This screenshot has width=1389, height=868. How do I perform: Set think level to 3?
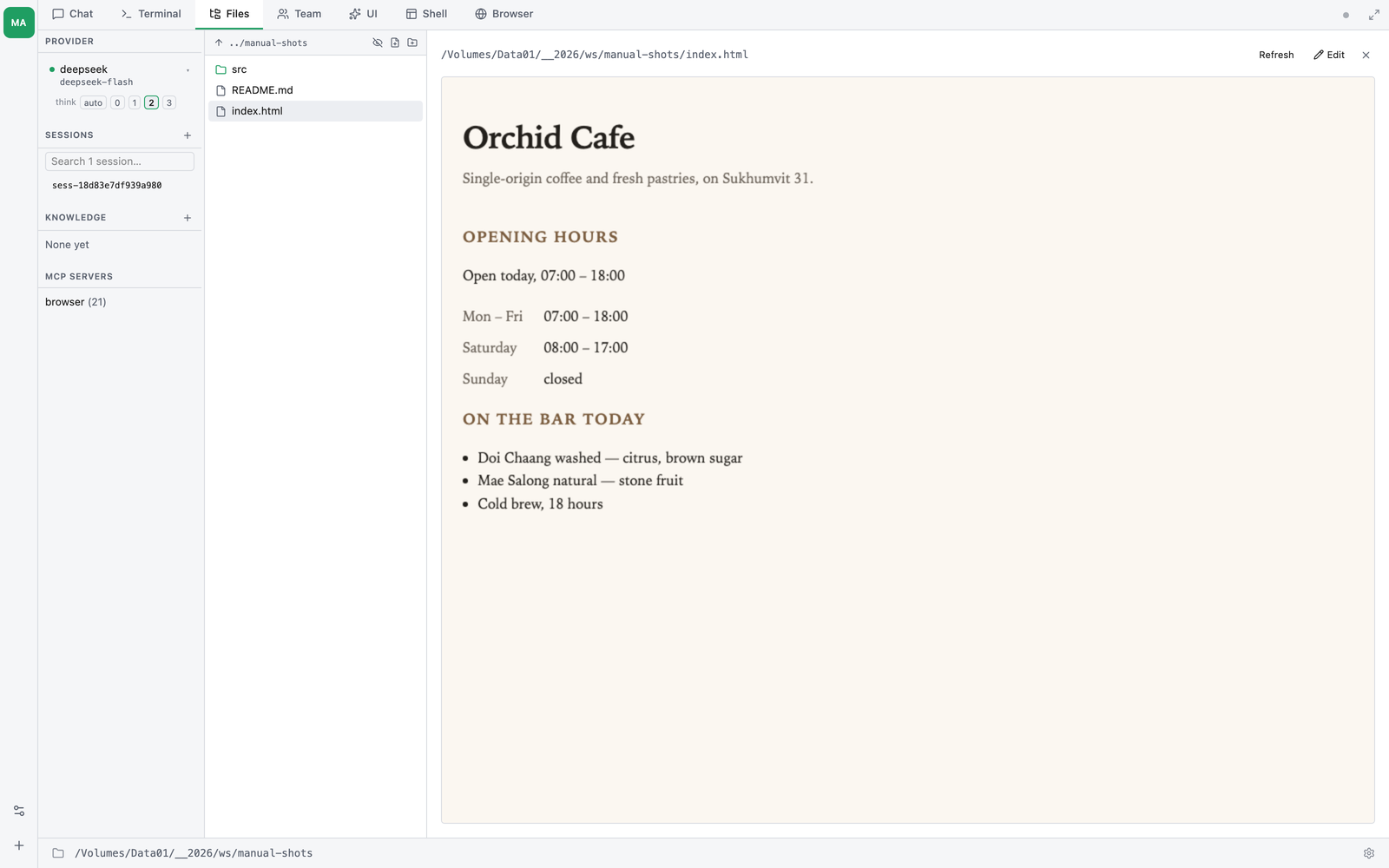(169, 102)
